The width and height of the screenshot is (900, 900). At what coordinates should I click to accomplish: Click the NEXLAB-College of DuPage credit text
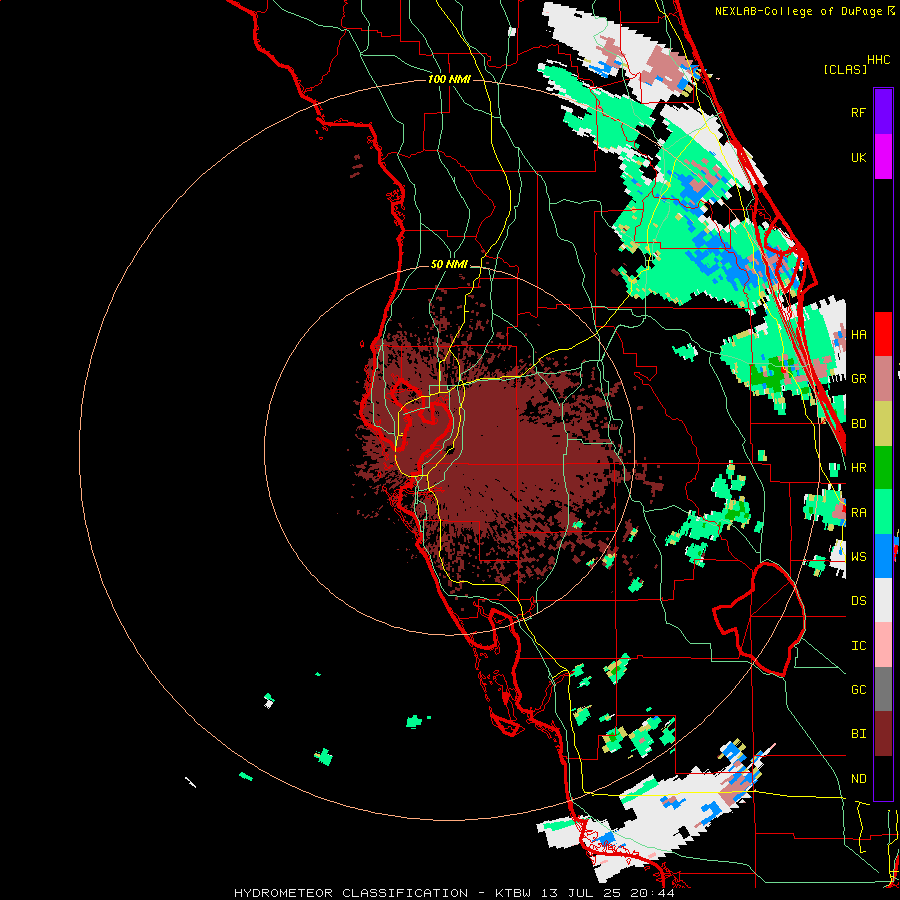click(804, 11)
